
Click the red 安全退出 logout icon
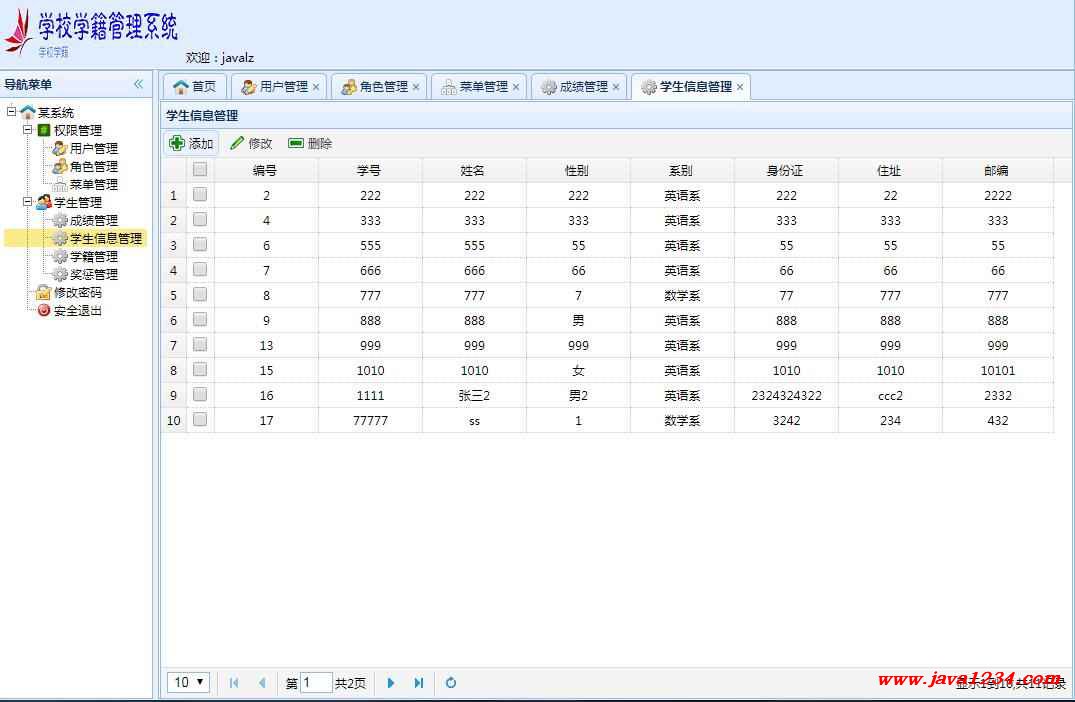tap(43, 311)
